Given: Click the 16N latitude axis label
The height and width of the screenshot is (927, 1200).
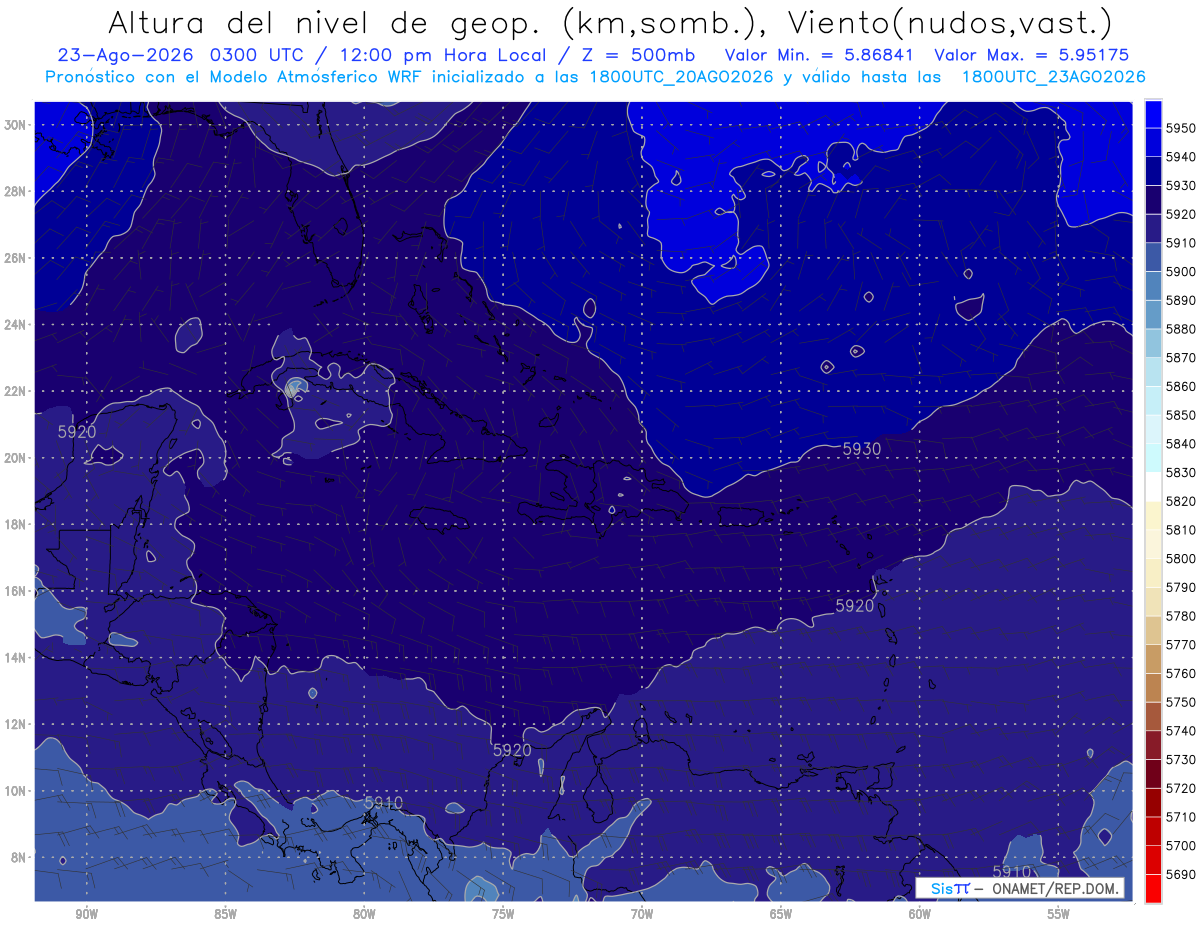Looking at the screenshot, I should click(15, 591).
